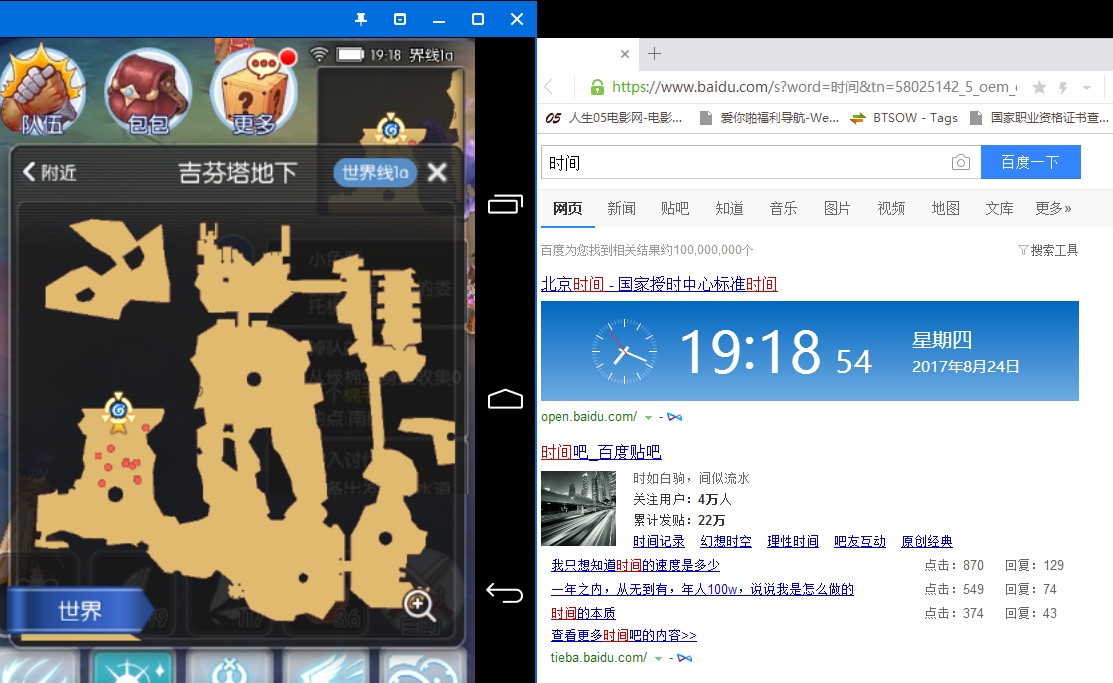Expand dropdown arrow beside tieba.baidu.com
The width and height of the screenshot is (1113, 683).
(x=658, y=658)
